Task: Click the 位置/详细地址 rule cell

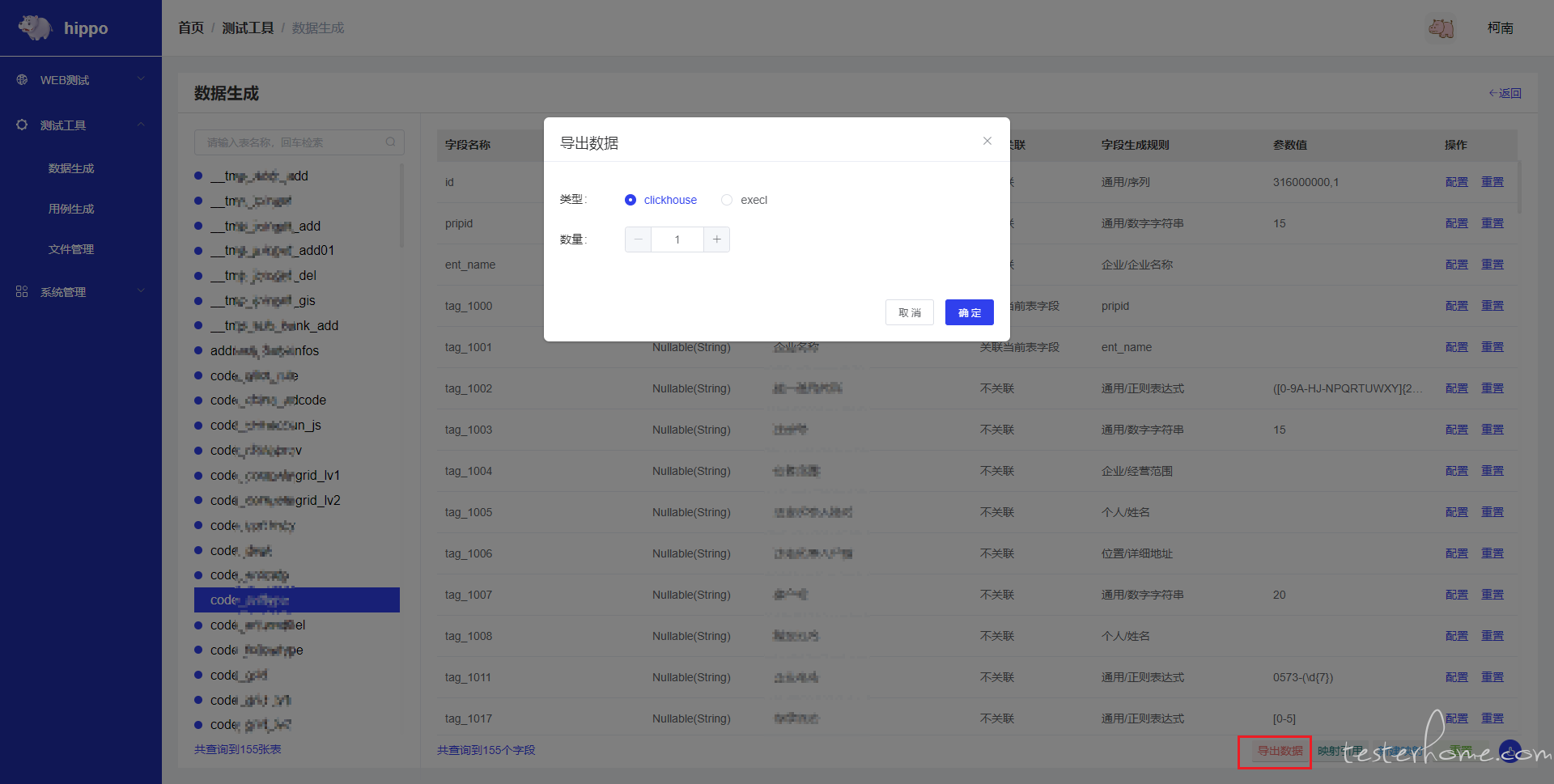Action: click(x=1137, y=553)
